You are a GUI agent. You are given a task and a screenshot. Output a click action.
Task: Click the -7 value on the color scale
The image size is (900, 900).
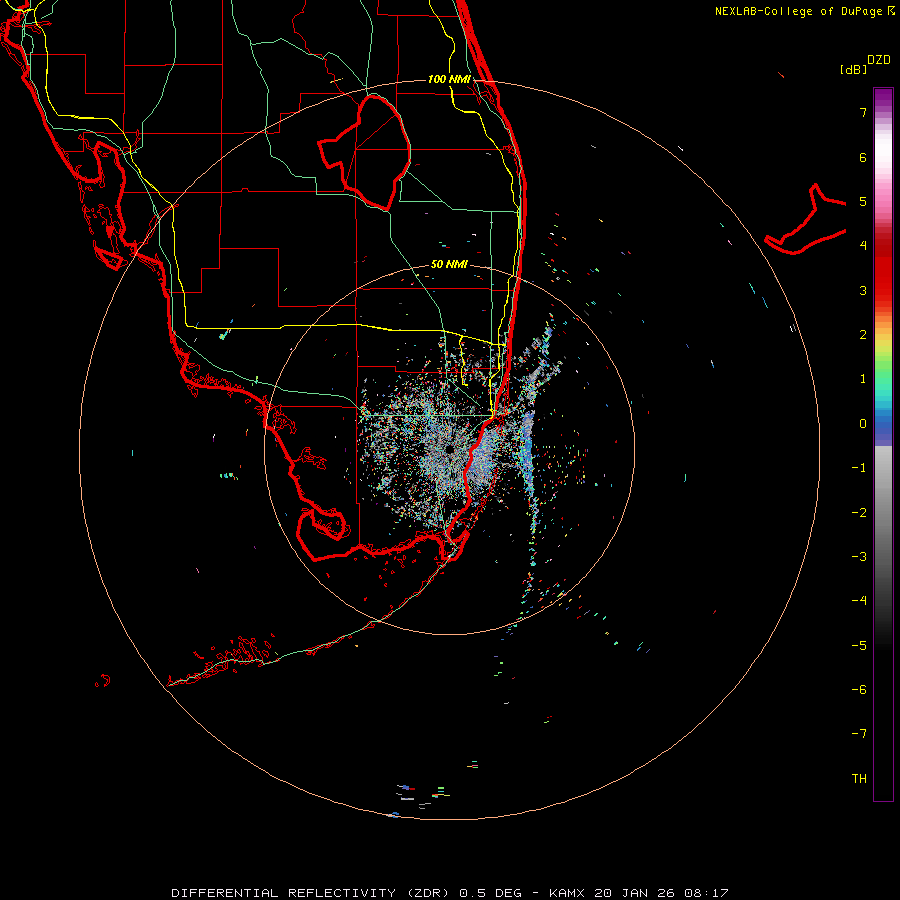859,734
